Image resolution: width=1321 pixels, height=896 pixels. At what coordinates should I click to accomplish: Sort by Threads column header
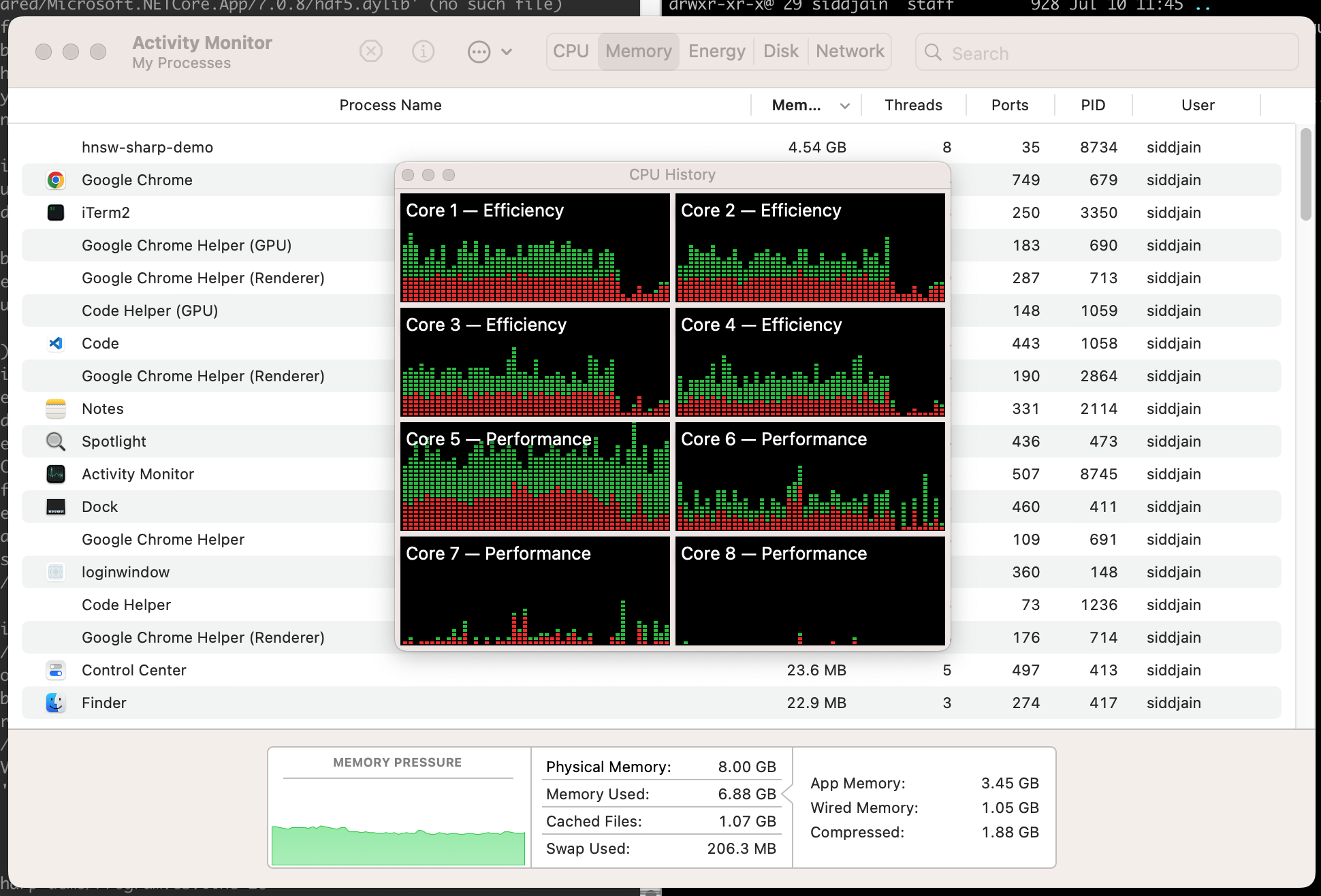913,106
